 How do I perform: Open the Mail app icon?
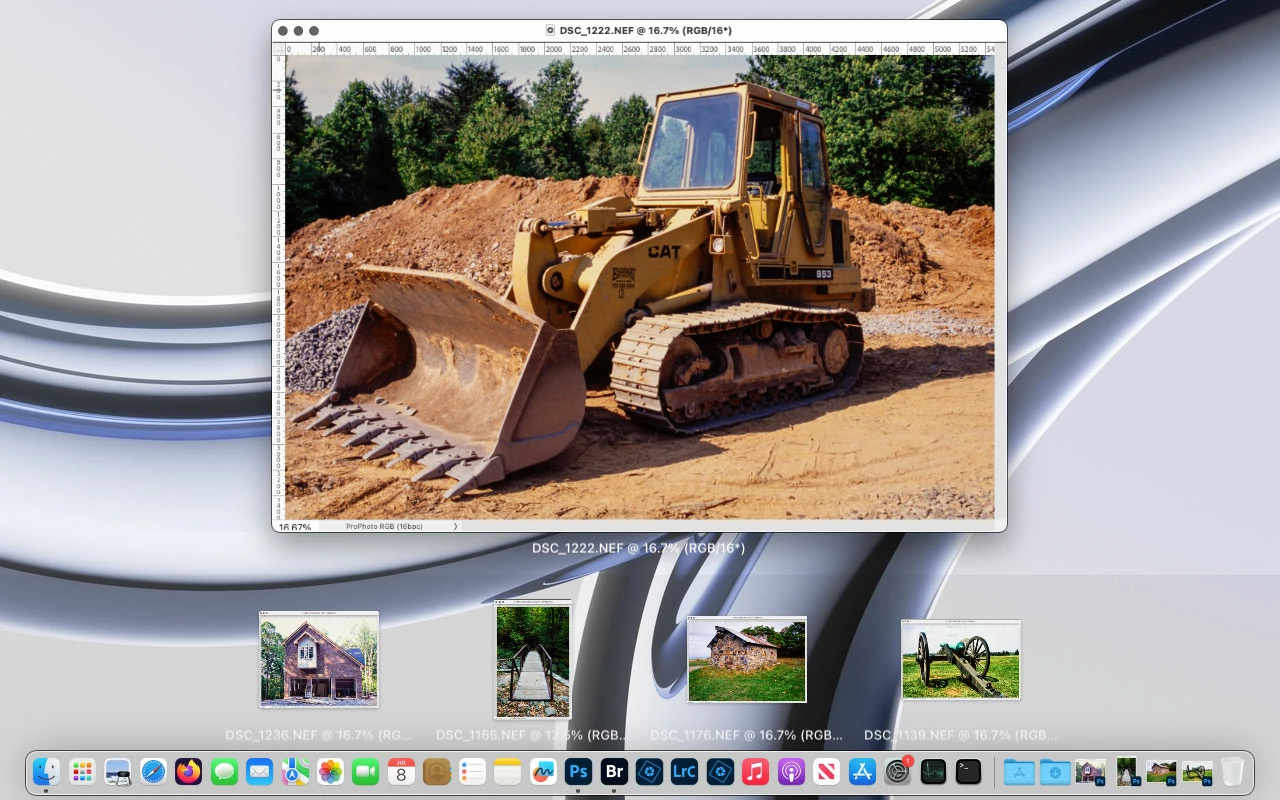coord(260,772)
